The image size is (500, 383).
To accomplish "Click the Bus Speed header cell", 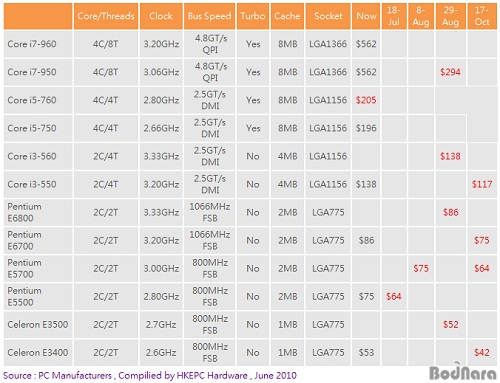I will 209,16.
